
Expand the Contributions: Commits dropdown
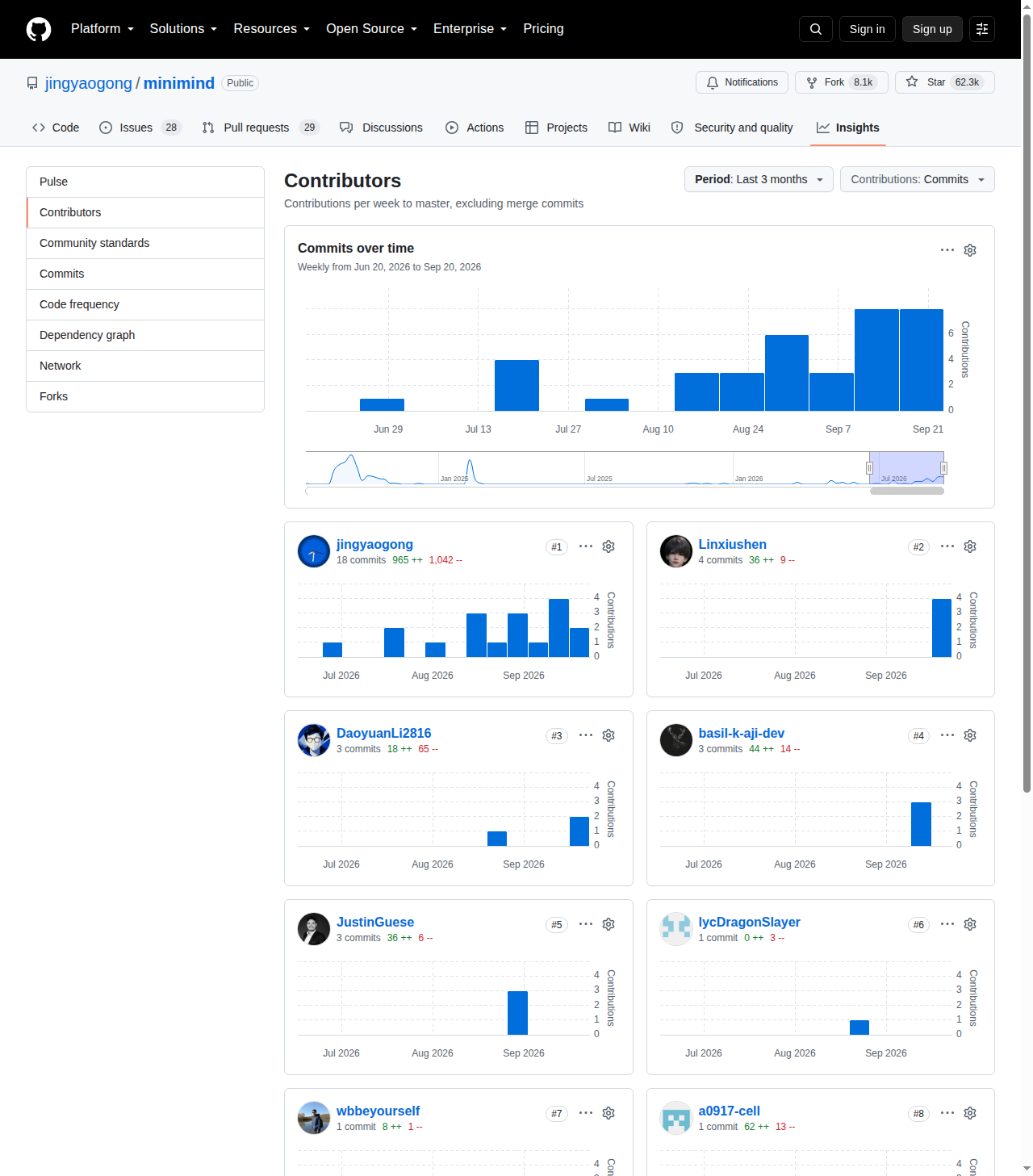tap(918, 179)
